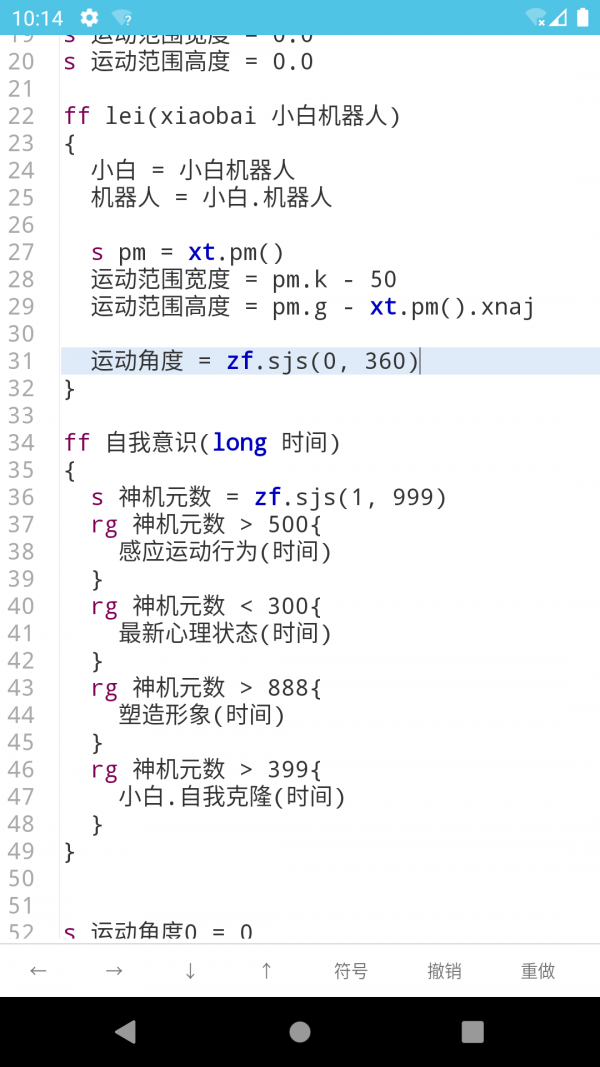The height and width of the screenshot is (1067, 600).
Task: Tap line number 22 in gutter
Action: tap(21, 116)
